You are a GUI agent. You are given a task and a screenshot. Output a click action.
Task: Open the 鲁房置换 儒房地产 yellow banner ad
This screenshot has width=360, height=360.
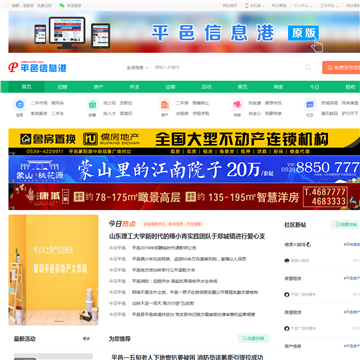[x=184, y=141]
